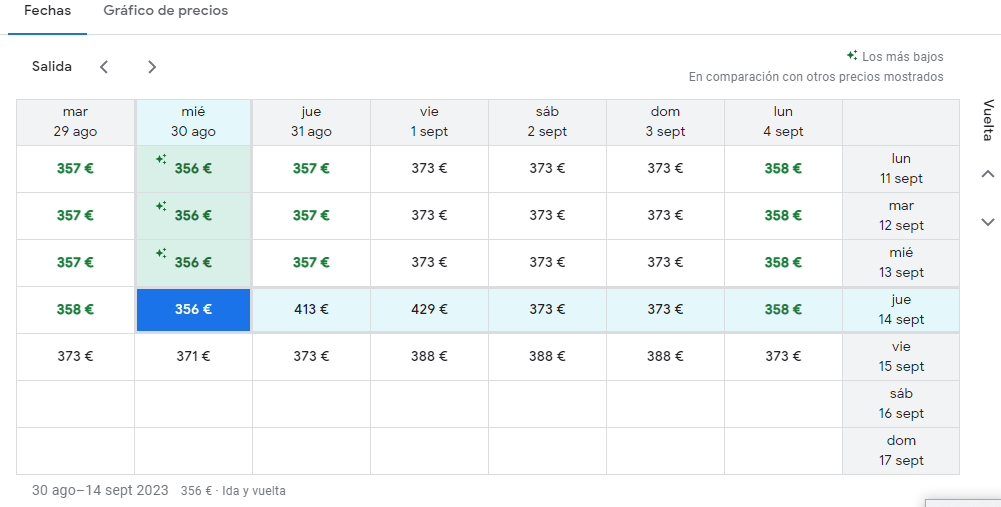Click the sáb 2 sept column header
The height and width of the screenshot is (507, 1001).
click(x=547, y=122)
